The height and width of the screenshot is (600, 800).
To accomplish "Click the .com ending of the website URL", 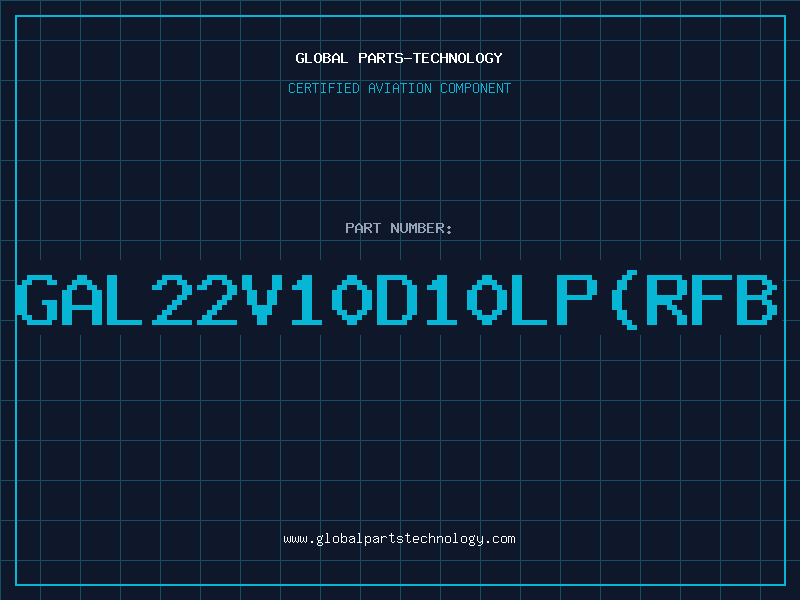I will click(499, 539).
